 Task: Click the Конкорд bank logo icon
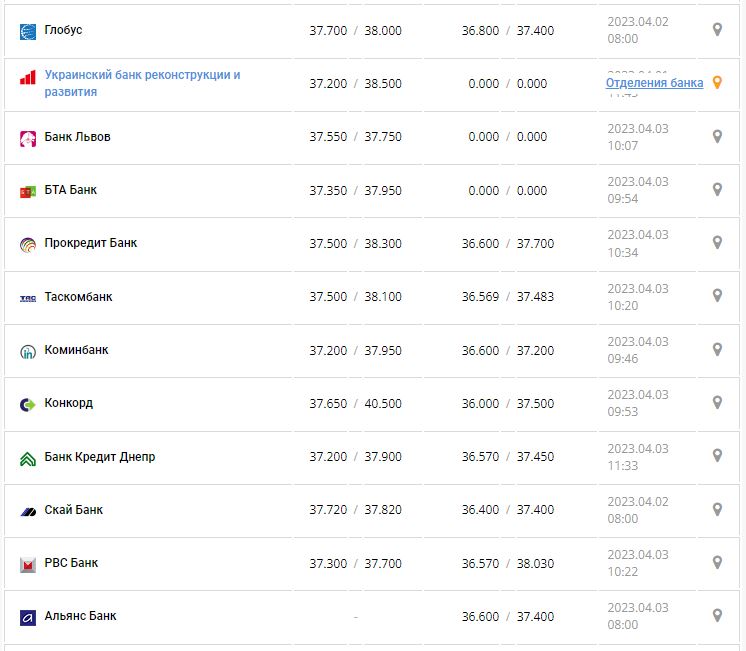pos(28,404)
